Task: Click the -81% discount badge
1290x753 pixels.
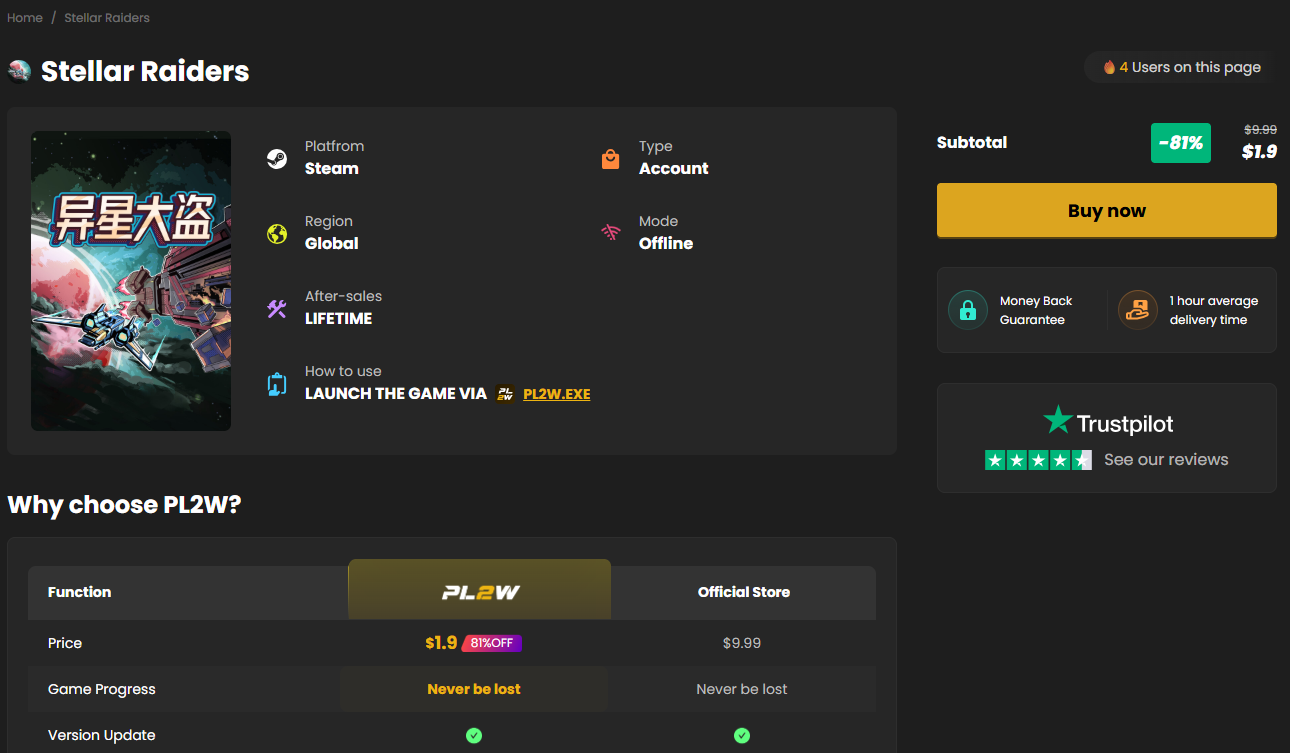Action: [x=1181, y=143]
